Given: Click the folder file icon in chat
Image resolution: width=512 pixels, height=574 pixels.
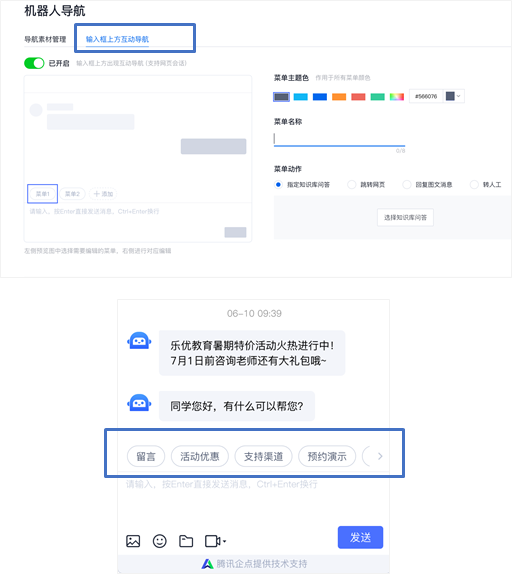Looking at the screenshot, I should (186, 541).
